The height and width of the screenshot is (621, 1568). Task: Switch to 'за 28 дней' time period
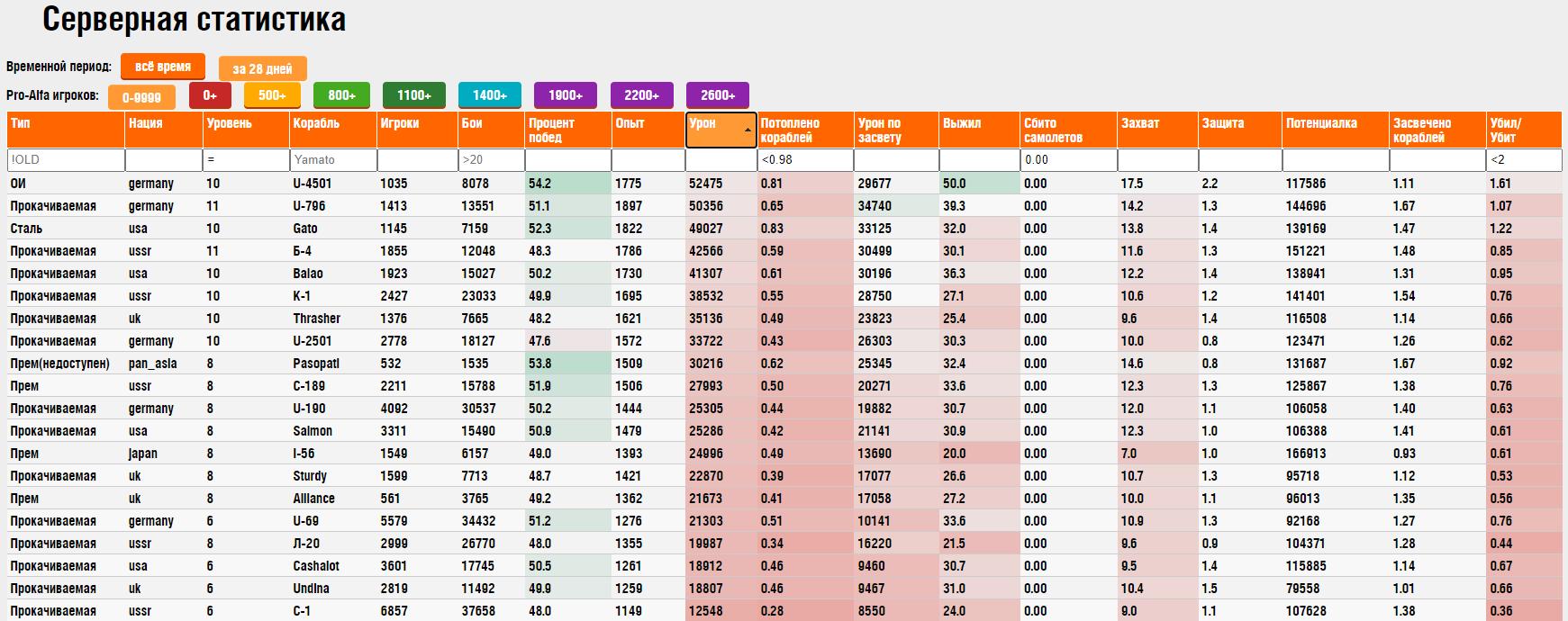[x=262, y=68]
